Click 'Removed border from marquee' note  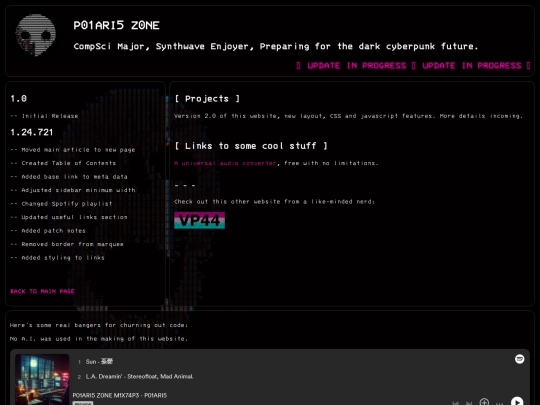(x=67, y=244)
